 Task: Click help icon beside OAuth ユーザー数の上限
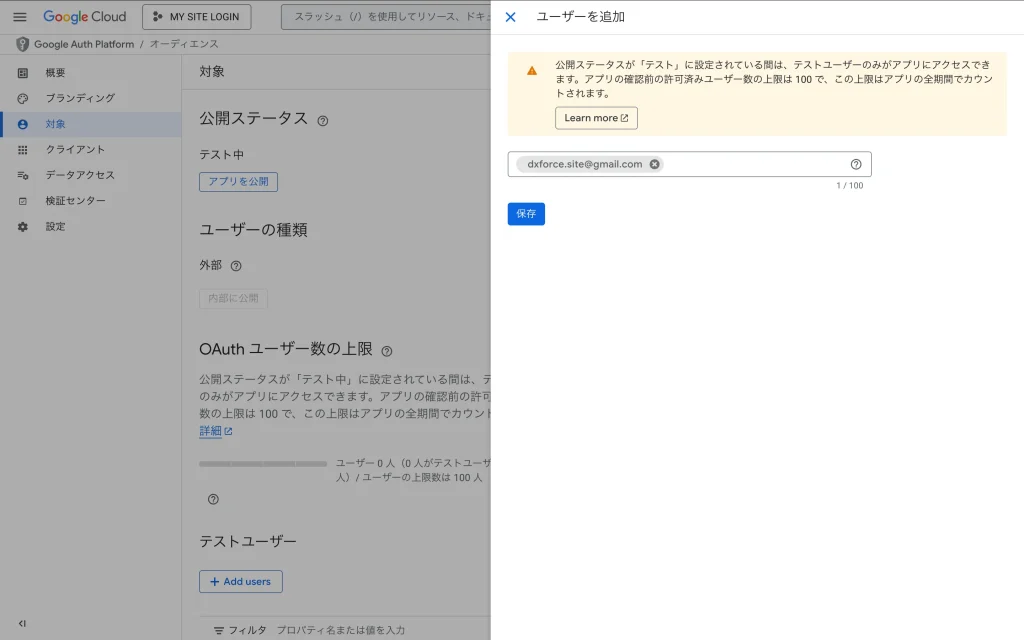tap(387, 351)
